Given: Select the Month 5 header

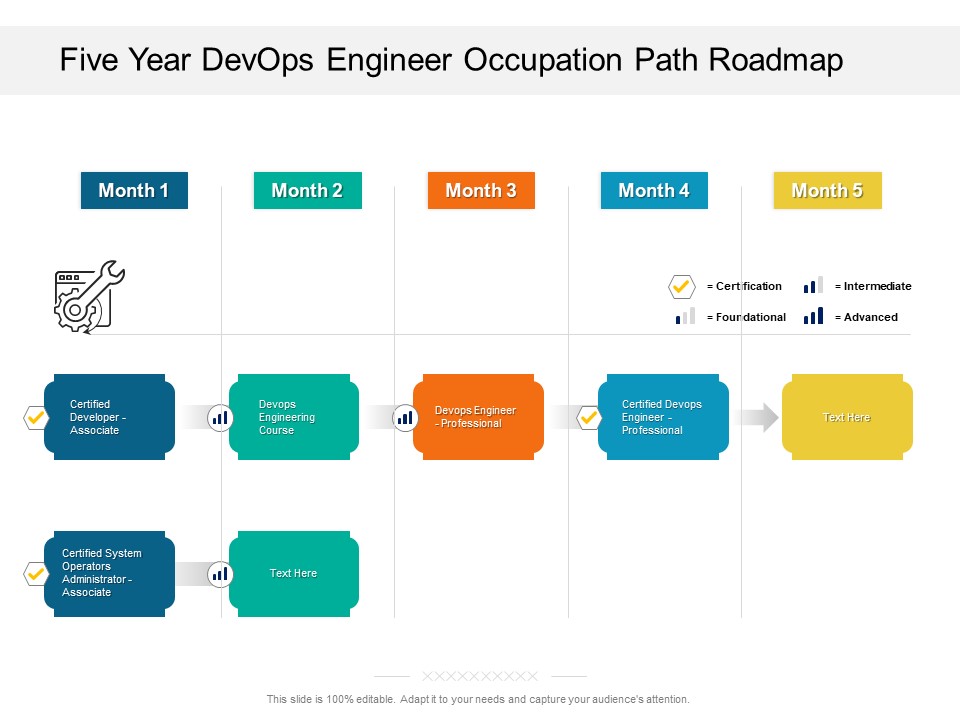Looking at the screenshot, I should 828,190.
